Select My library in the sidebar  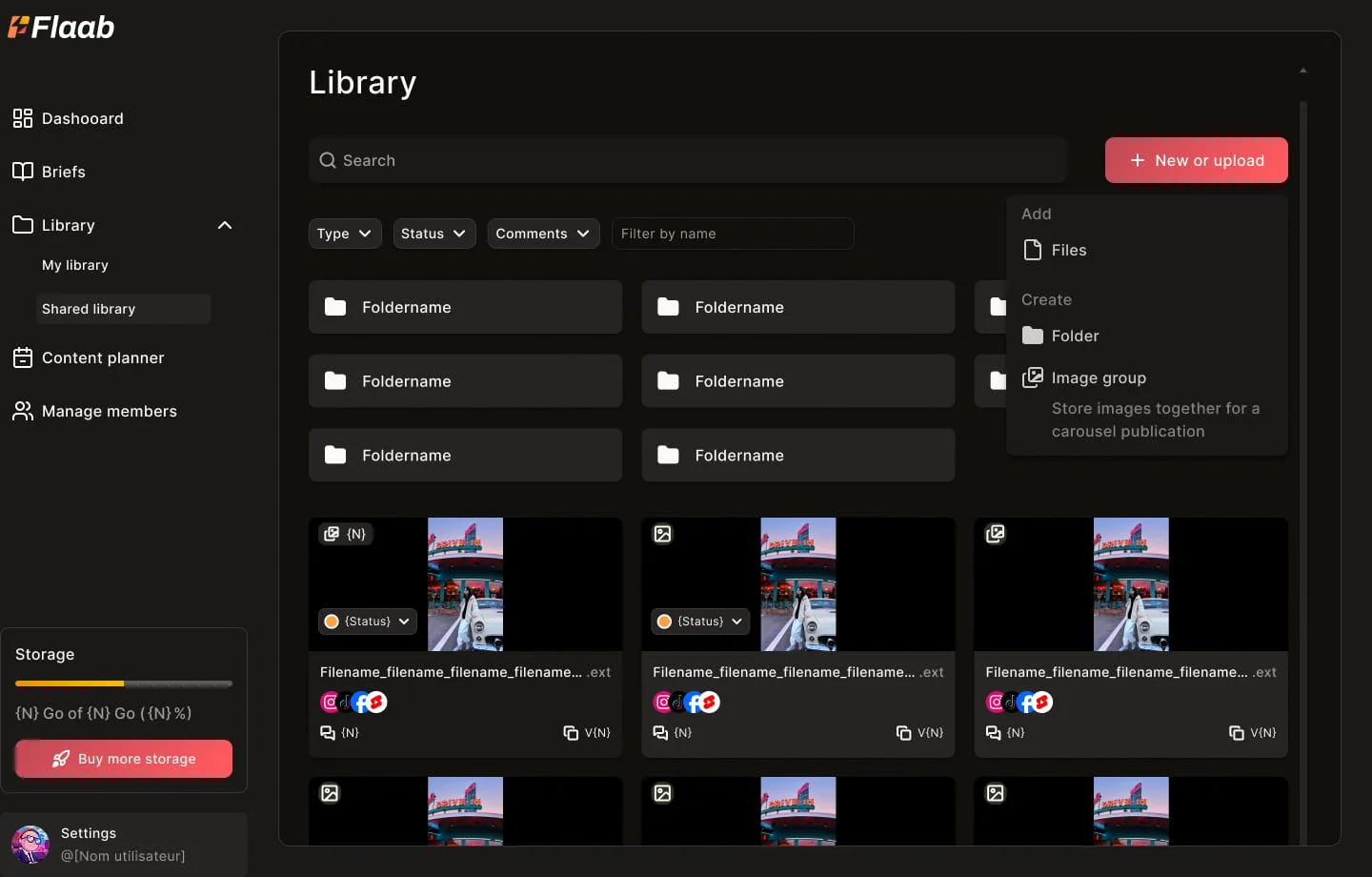[75, 265]
